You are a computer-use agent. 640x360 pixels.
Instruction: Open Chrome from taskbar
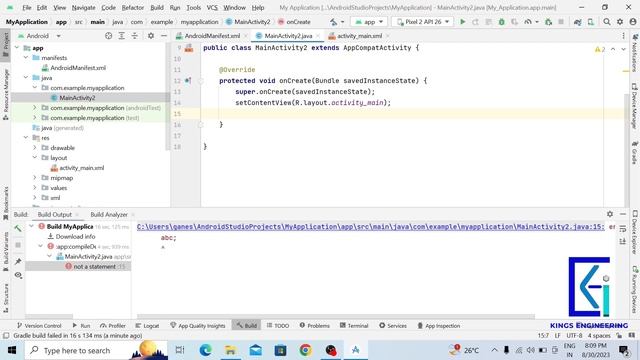(x=305, y=350)
